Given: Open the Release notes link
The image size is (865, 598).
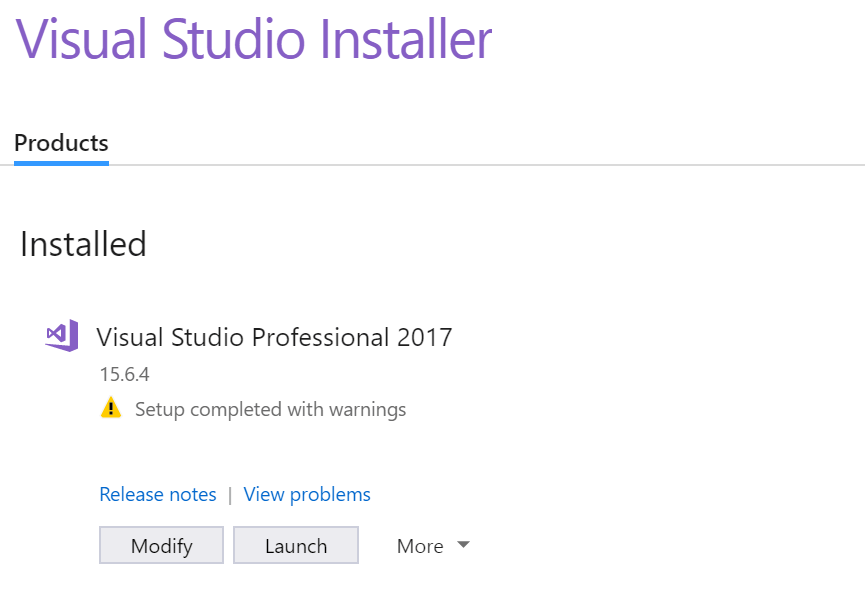Looking at the screenshot, I should [158, 494].
